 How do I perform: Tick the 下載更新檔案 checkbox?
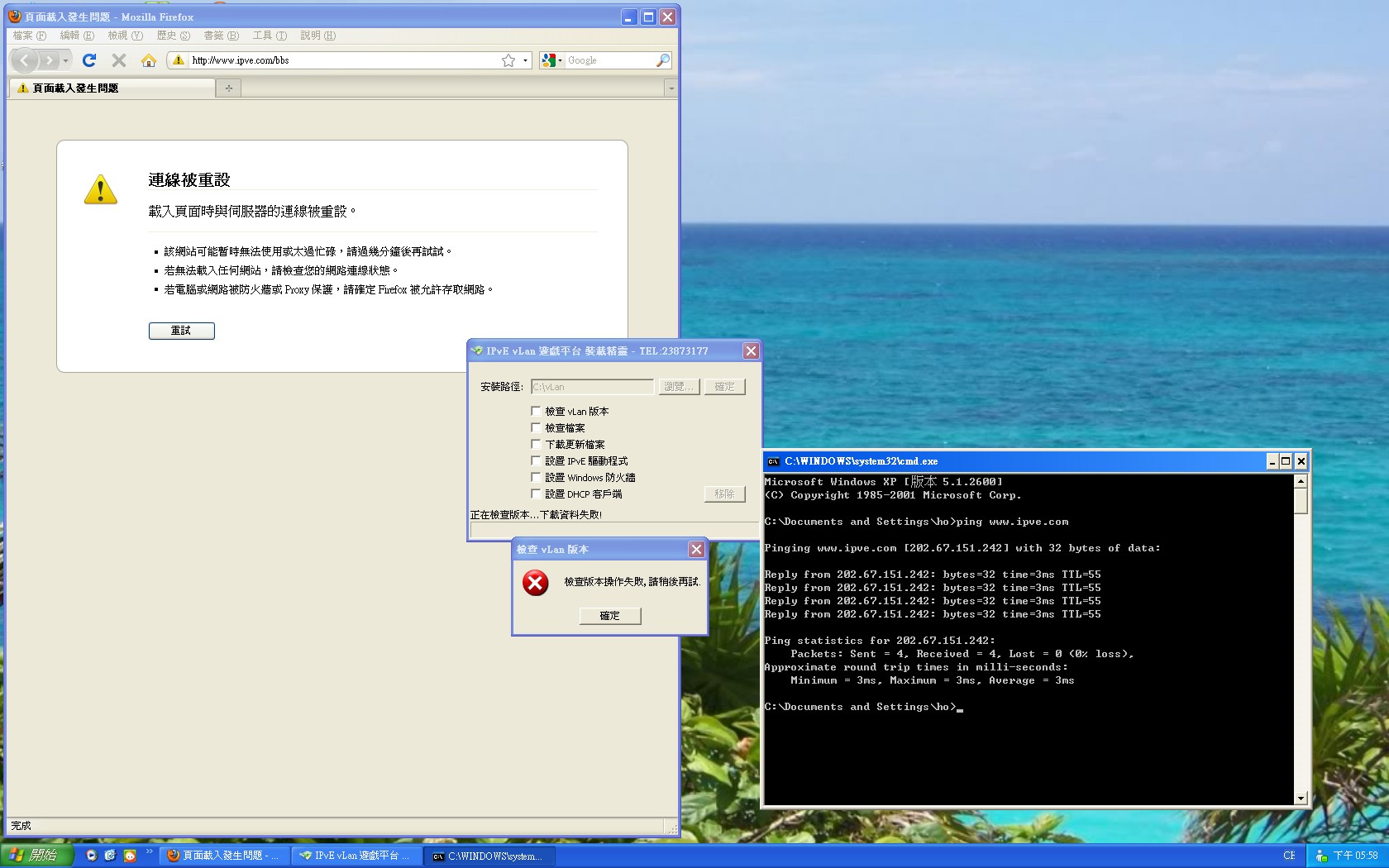(x=536, y=444)
